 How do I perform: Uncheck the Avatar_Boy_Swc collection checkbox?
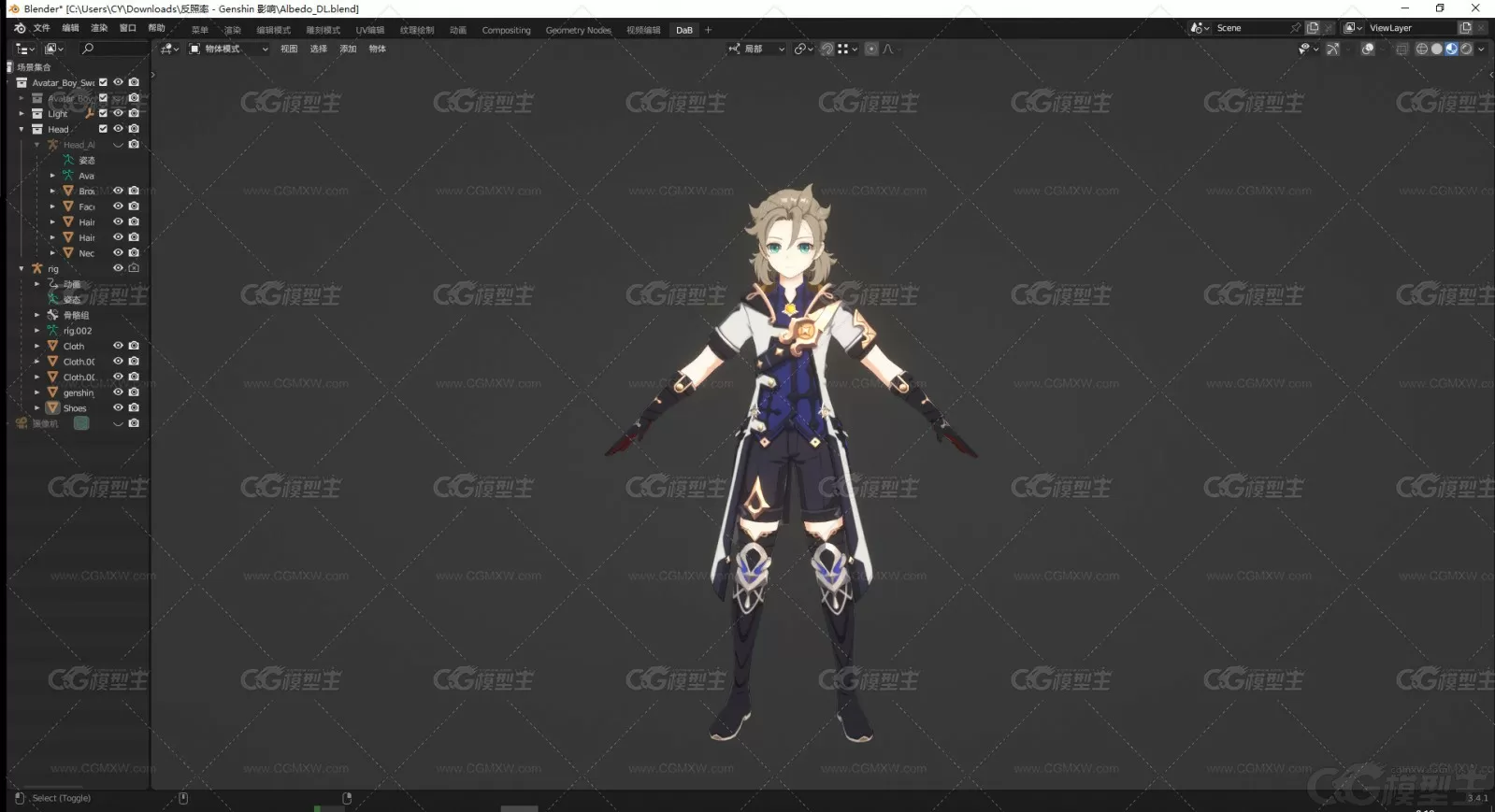[103, 82]
